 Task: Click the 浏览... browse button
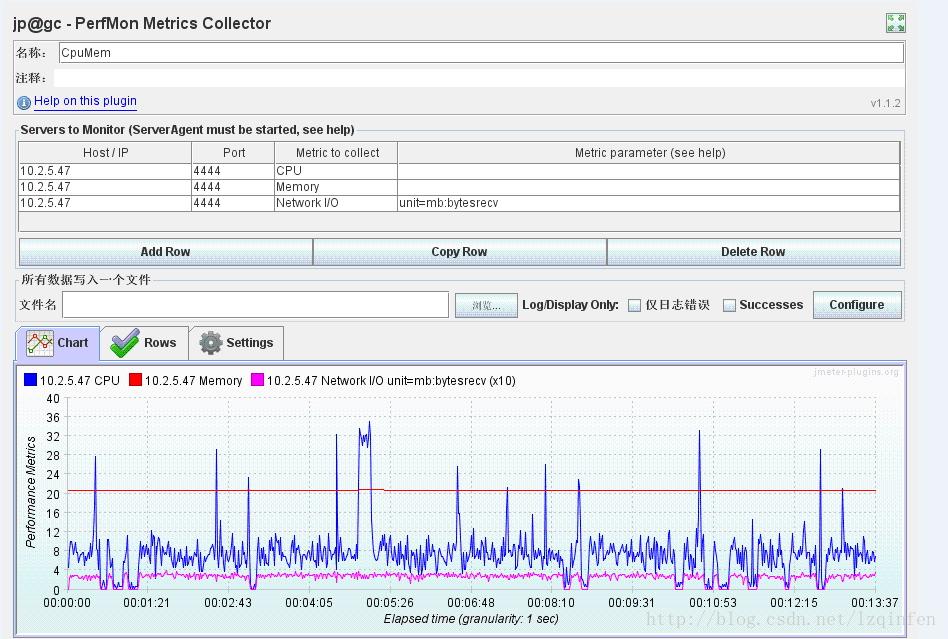485,305
